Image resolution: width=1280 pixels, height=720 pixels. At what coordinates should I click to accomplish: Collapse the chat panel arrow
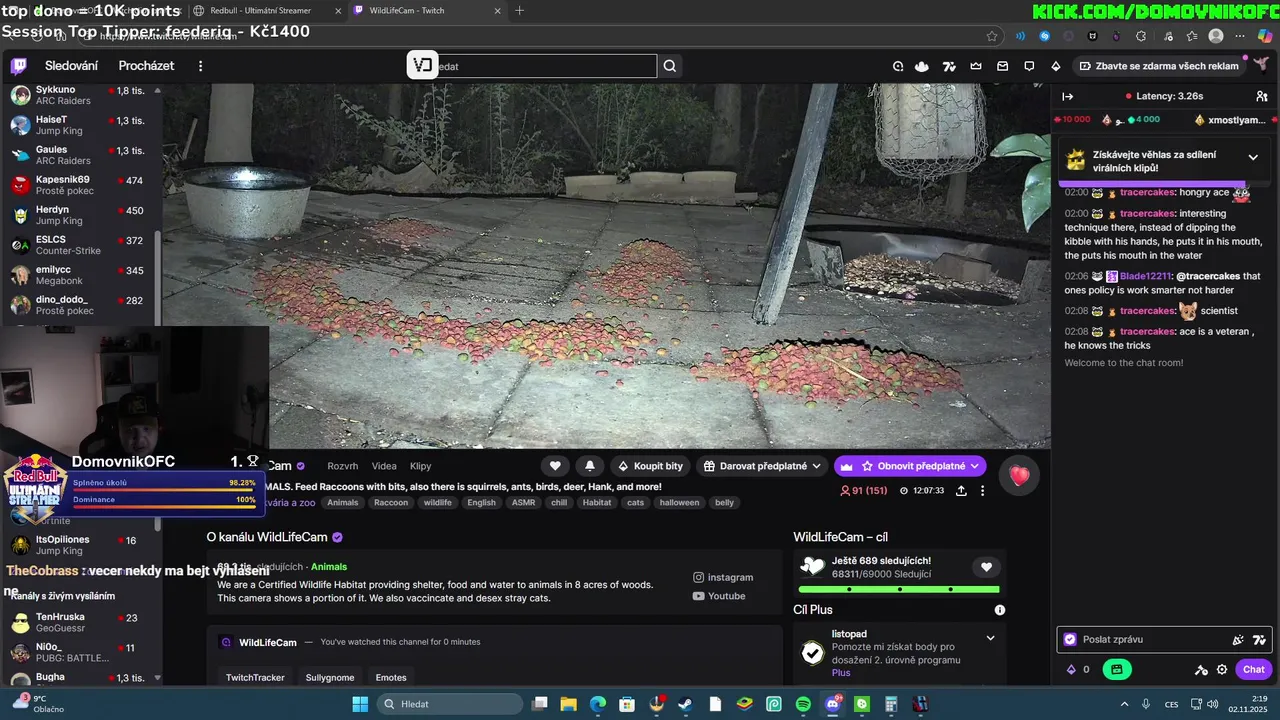click(x=1067, y=96)
